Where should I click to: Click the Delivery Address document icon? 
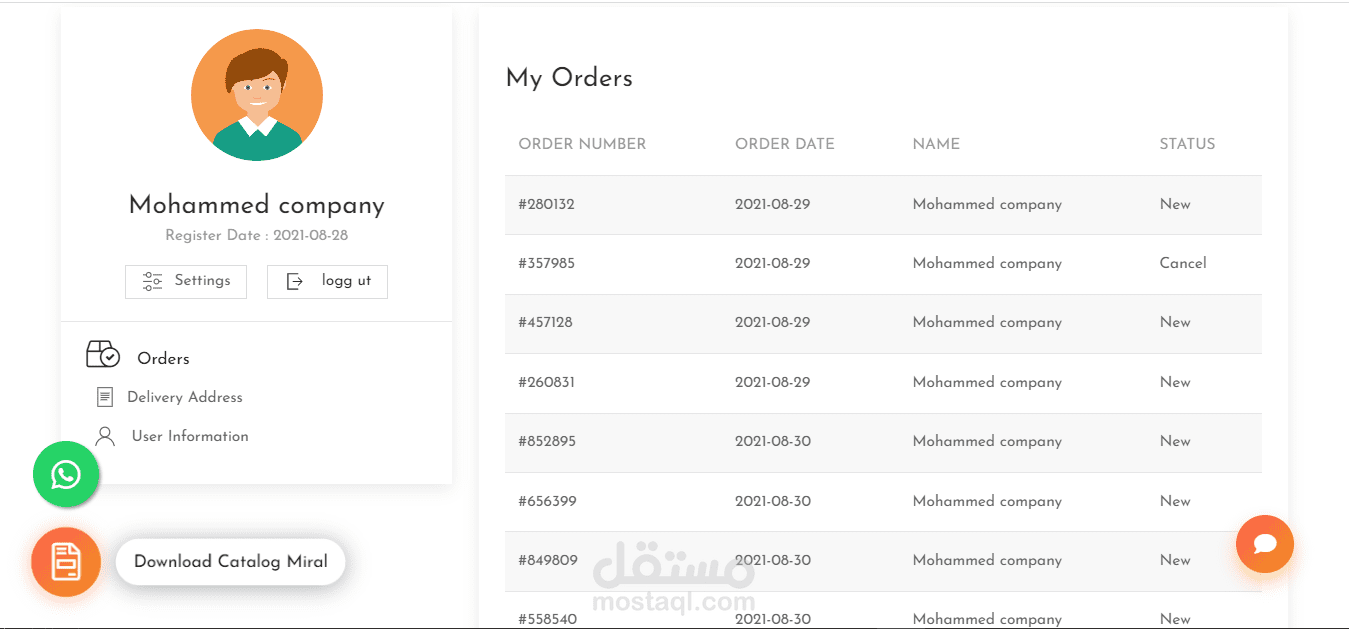[x=104, y=398]
